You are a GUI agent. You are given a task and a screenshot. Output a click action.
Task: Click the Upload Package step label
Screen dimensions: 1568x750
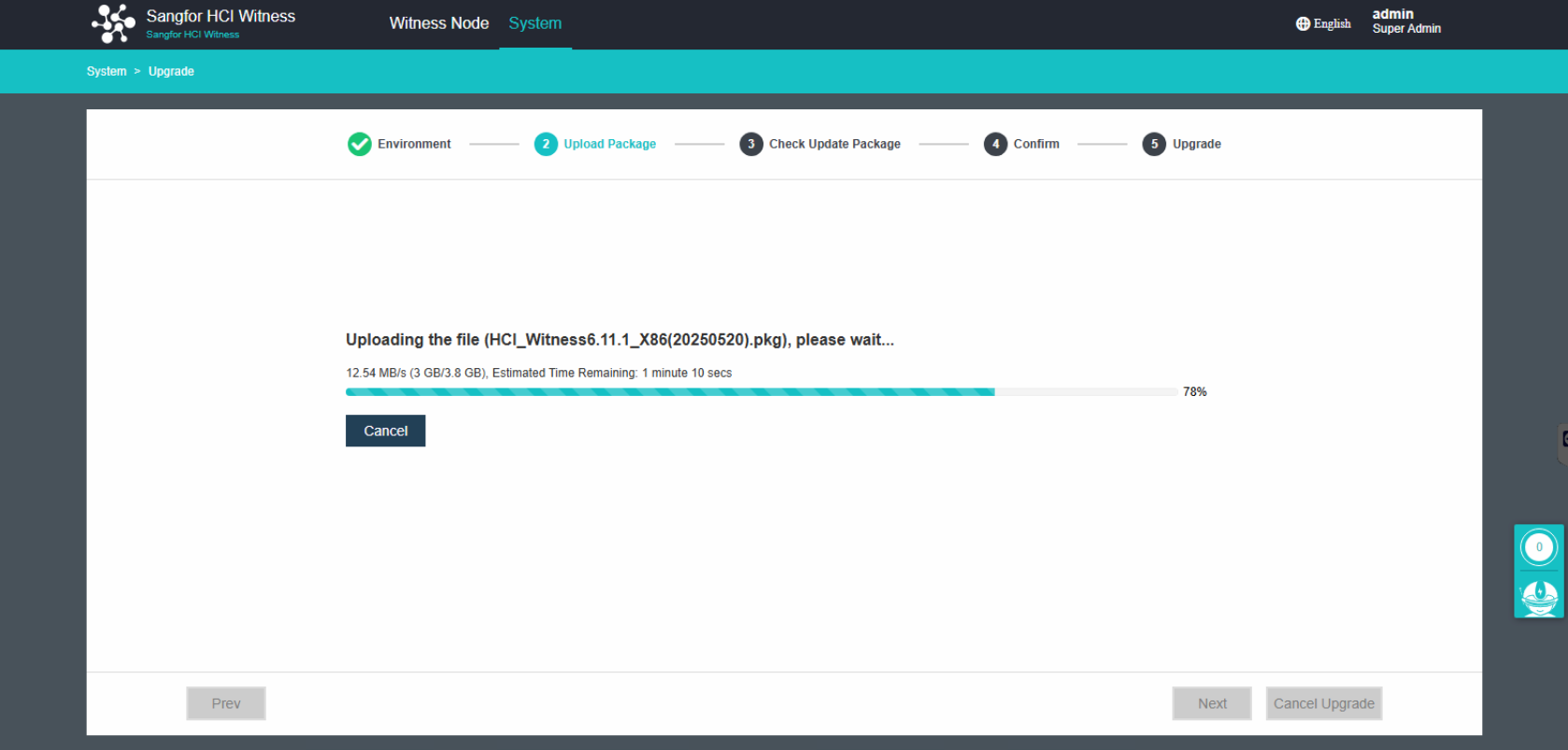pyautogui.click(x=610, y=144)
